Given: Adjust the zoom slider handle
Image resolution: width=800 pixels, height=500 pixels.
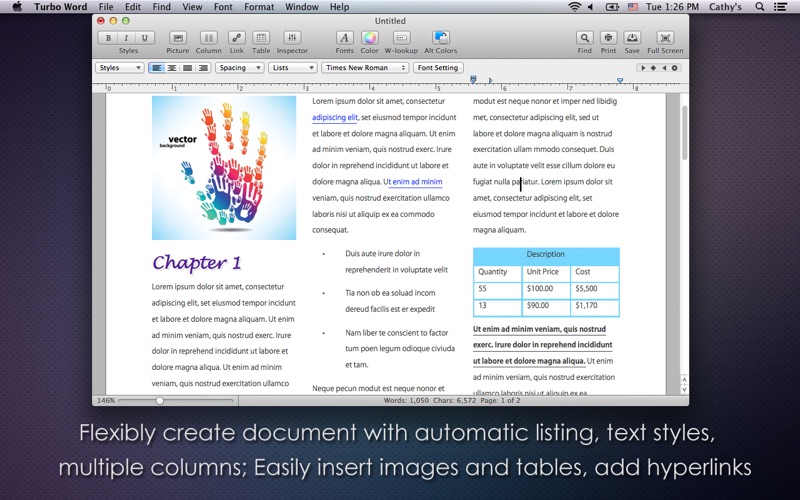Looking at the screenshot, I should tap(160, 401).
